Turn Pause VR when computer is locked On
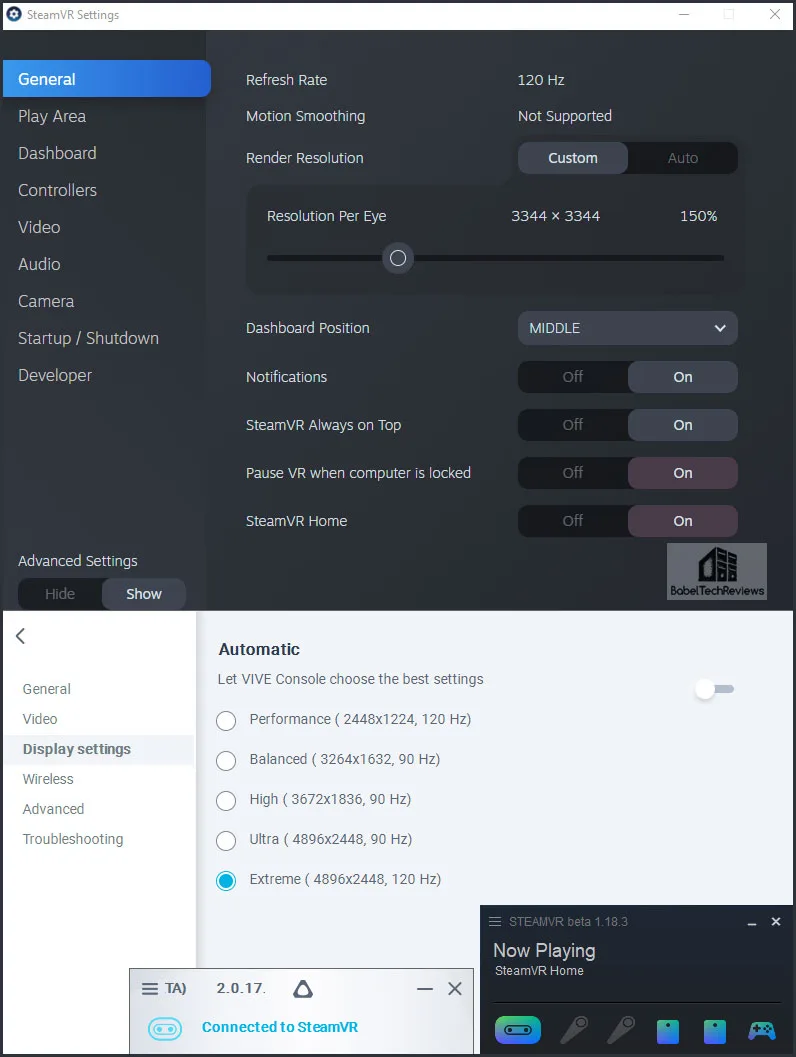Viewport: 796px width, 1057px height. click(x=683, y=473)
